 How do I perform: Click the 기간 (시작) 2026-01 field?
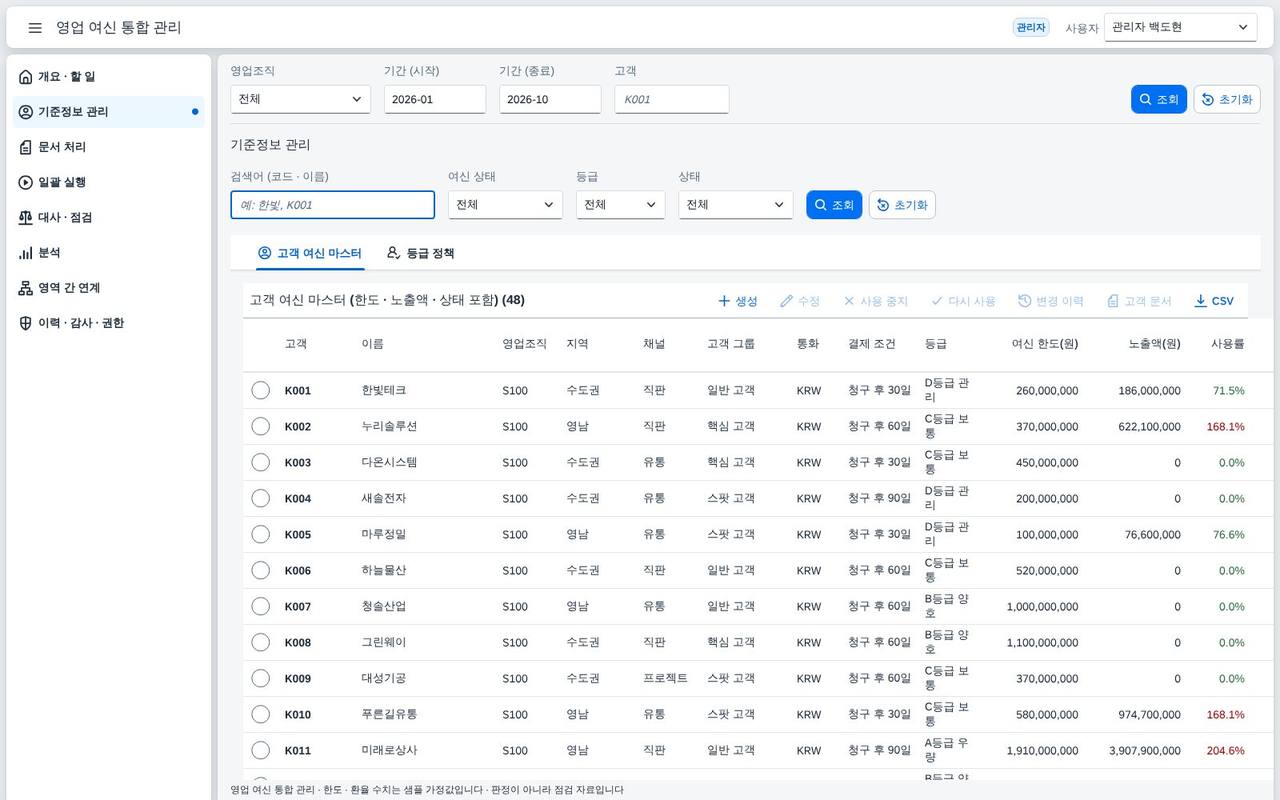(x=435, y=99)
